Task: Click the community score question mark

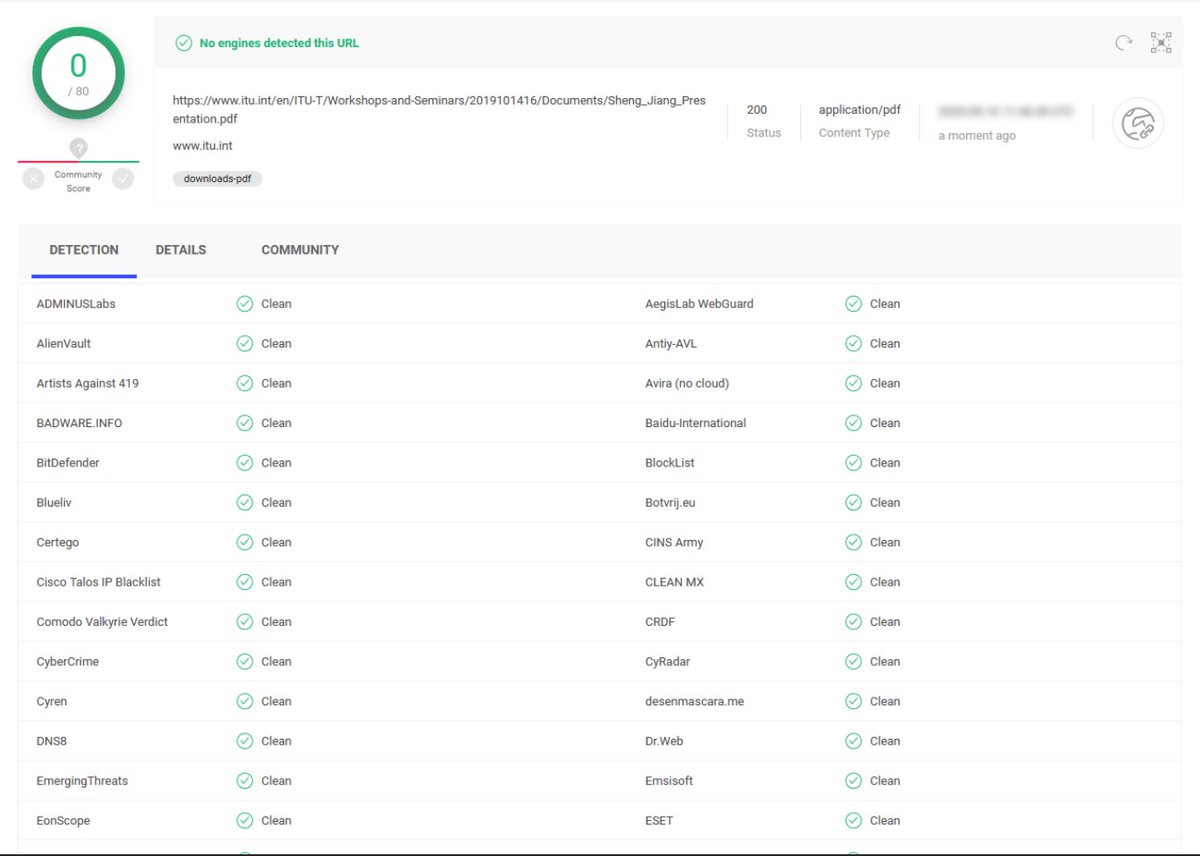Action: [78, 148]
